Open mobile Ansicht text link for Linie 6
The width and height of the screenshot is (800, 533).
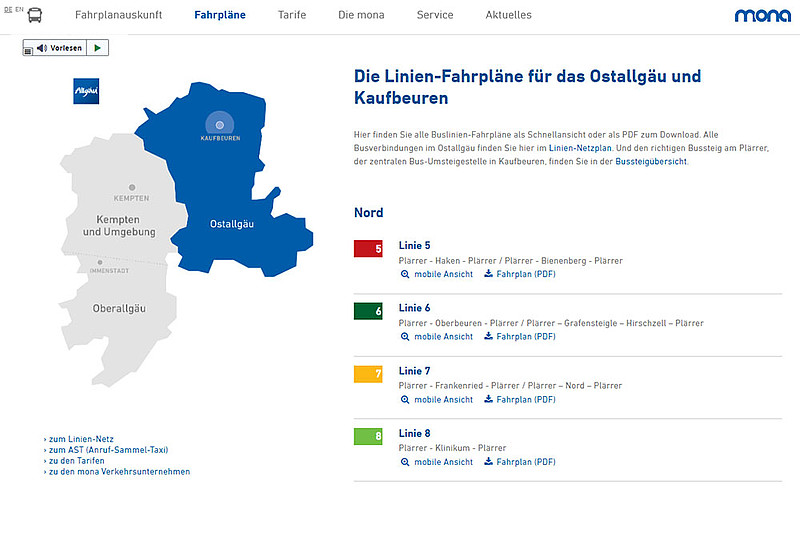tap(443, 337)
